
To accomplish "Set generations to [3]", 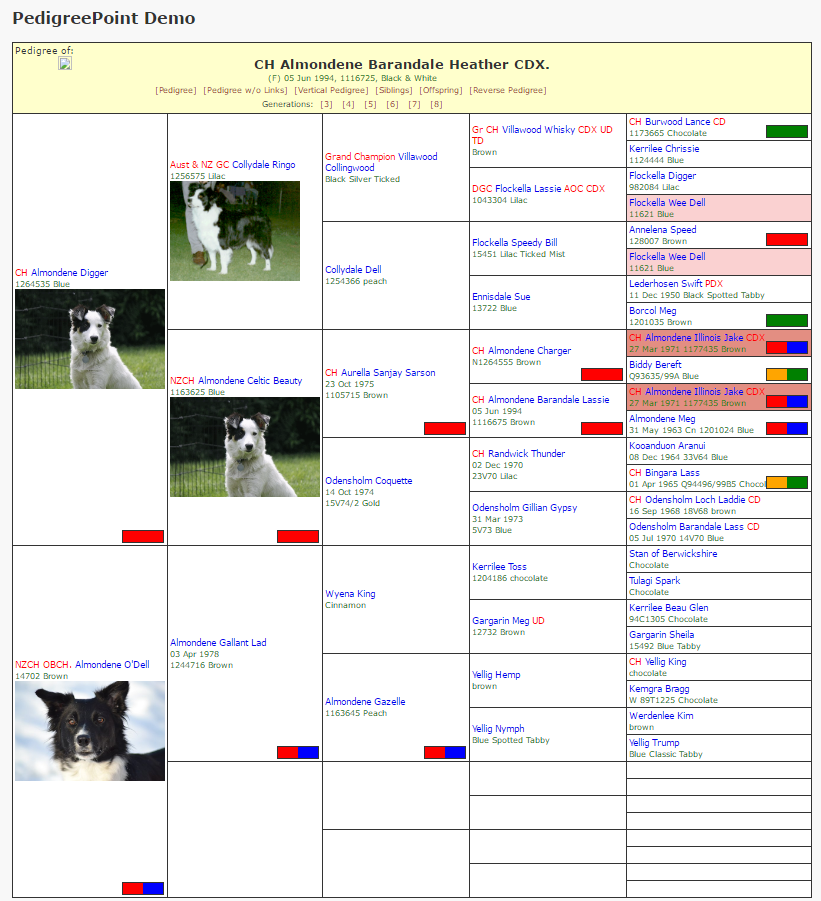I will (x=326, y=104).
